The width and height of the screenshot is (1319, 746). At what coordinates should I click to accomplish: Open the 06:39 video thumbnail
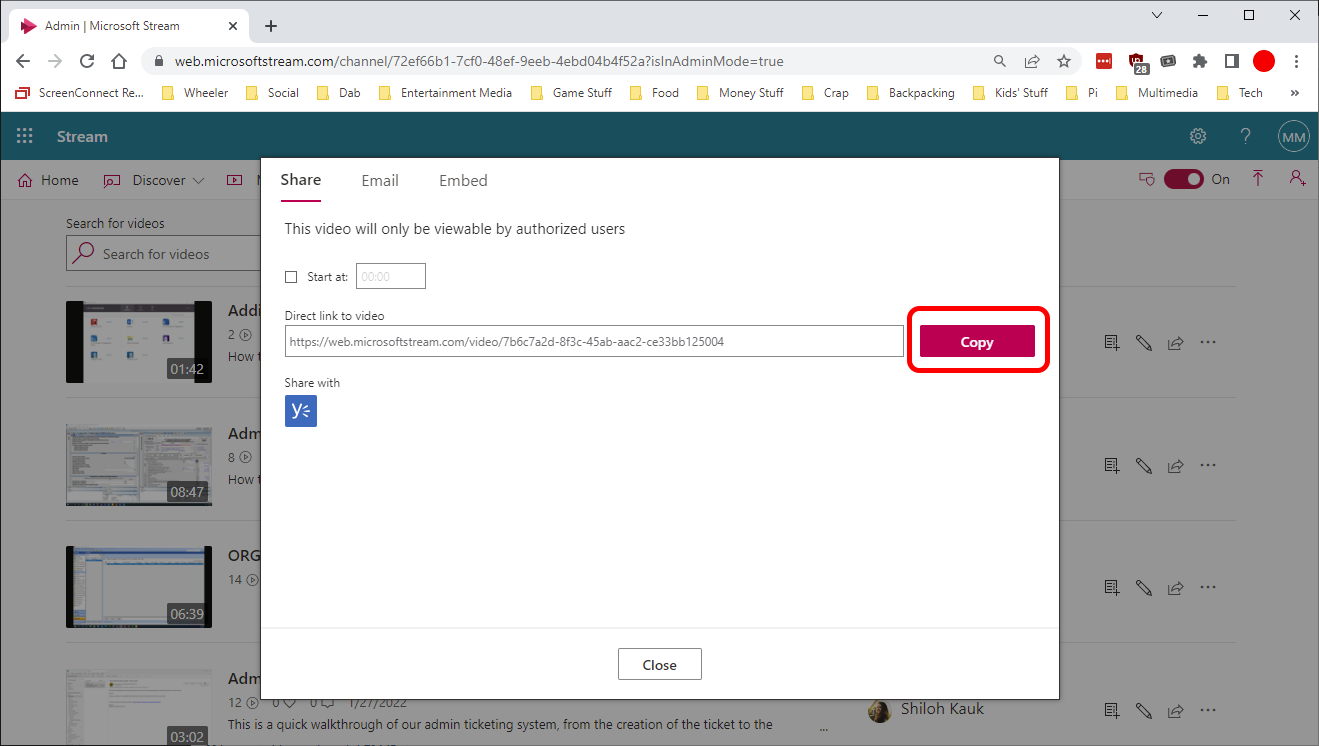tap(139, 587)
